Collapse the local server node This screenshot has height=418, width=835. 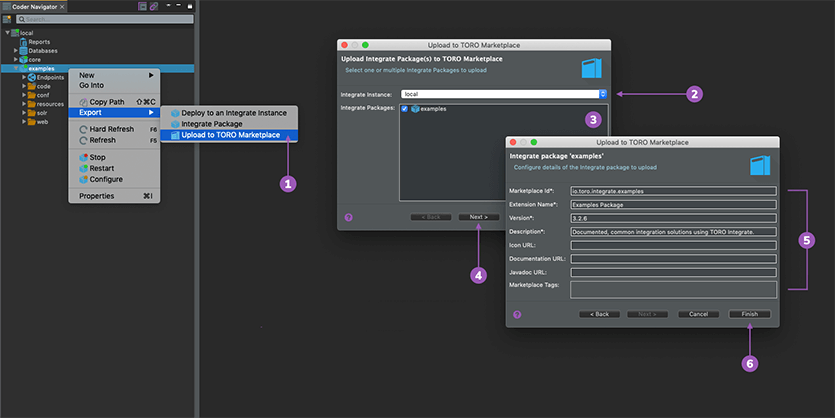[7, 32]
